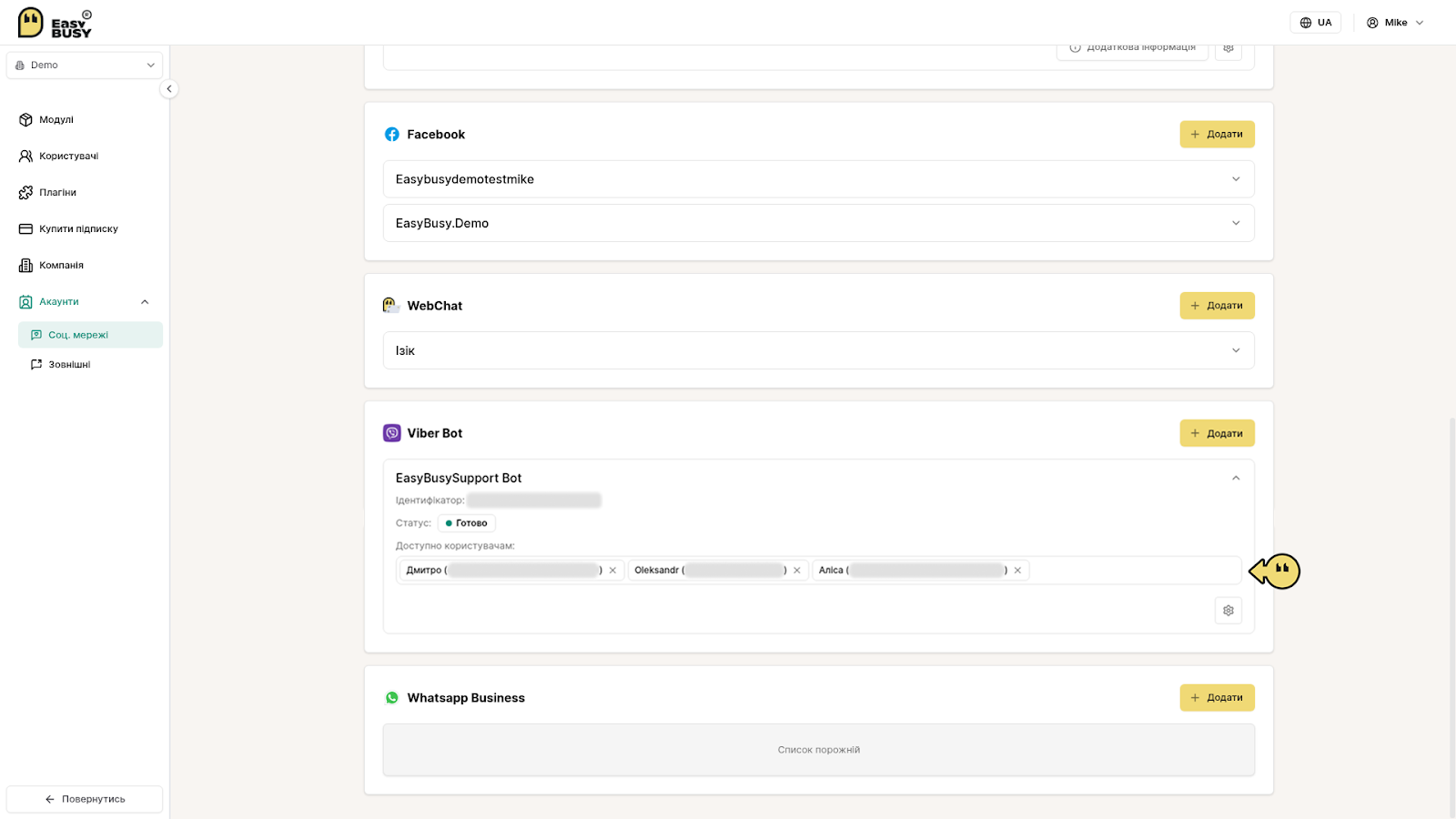Image resolution: width=1456 pixels, height=819 pixels.
Task: Open the UA language selector
Action: point(1315,23)
